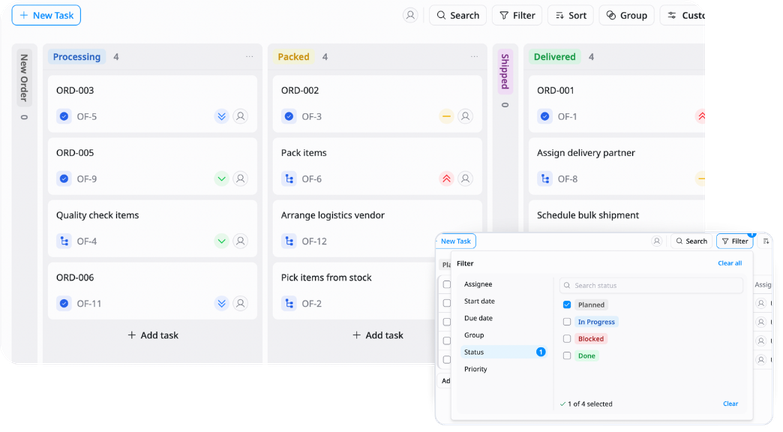The width and height of the screenshot is (783, 432).
Task: Click the Delivered status label
Action: click(x=554, y=56)
